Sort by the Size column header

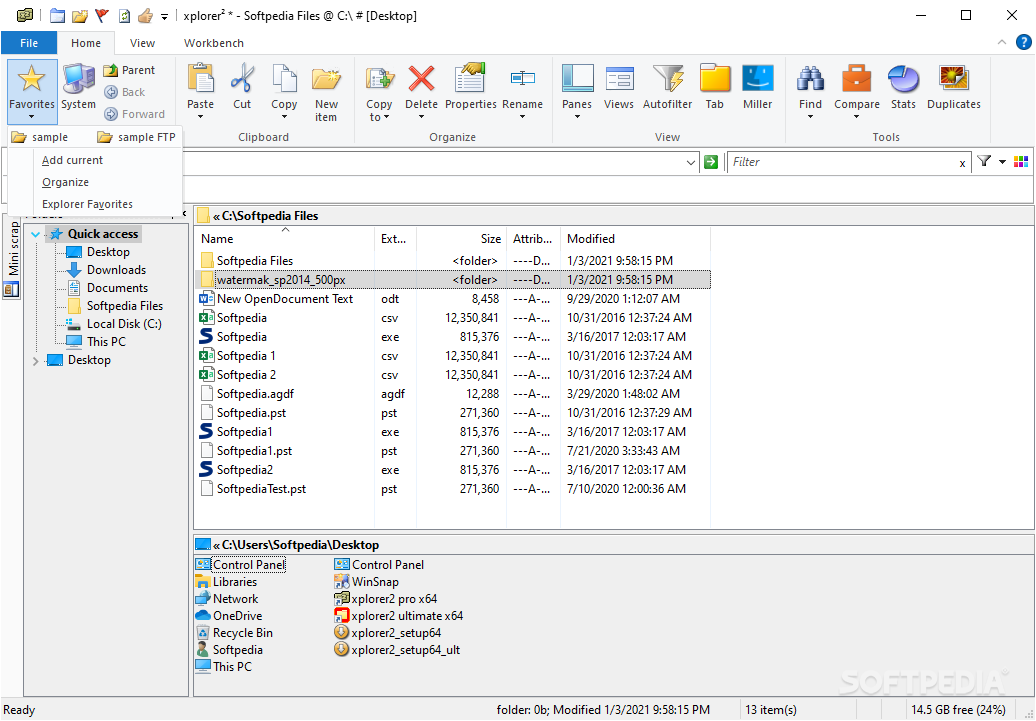[461, 239]
